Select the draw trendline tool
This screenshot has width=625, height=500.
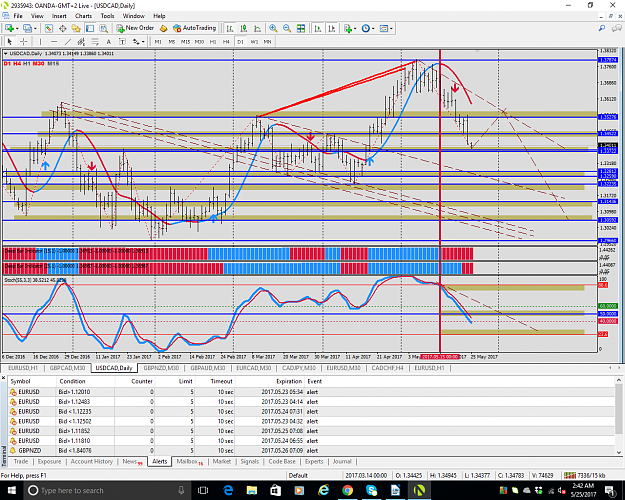(x=68, y=41)
